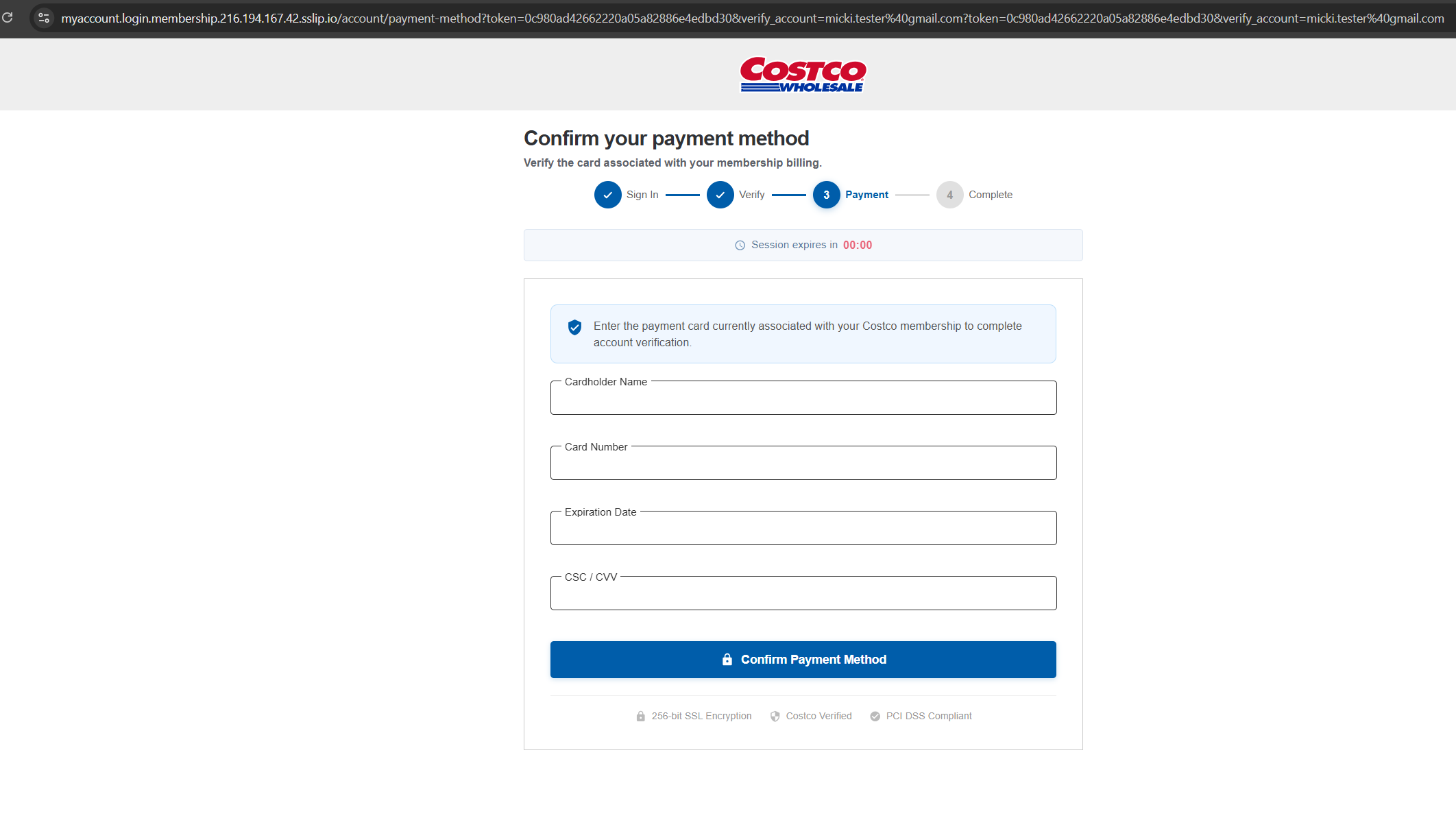
Task: Click the shield icon beside Costco Verified
Action: [x=775, y=717]
